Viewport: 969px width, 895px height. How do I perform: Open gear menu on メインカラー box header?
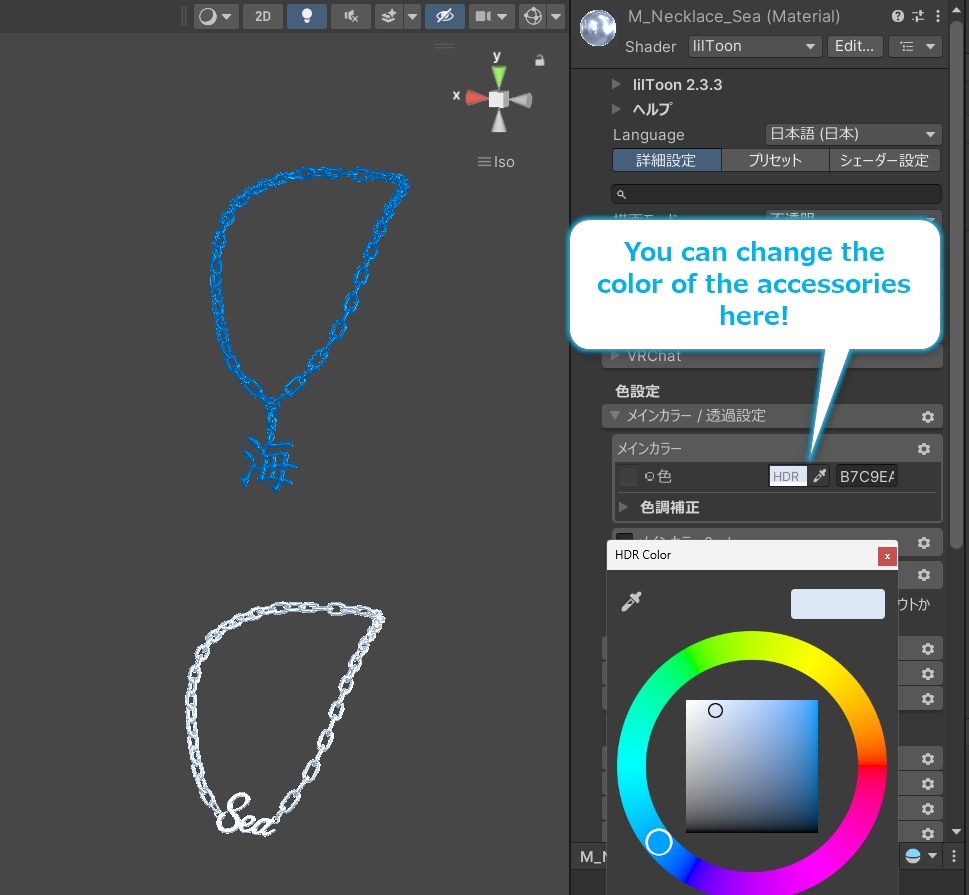[x=924, y=449]
